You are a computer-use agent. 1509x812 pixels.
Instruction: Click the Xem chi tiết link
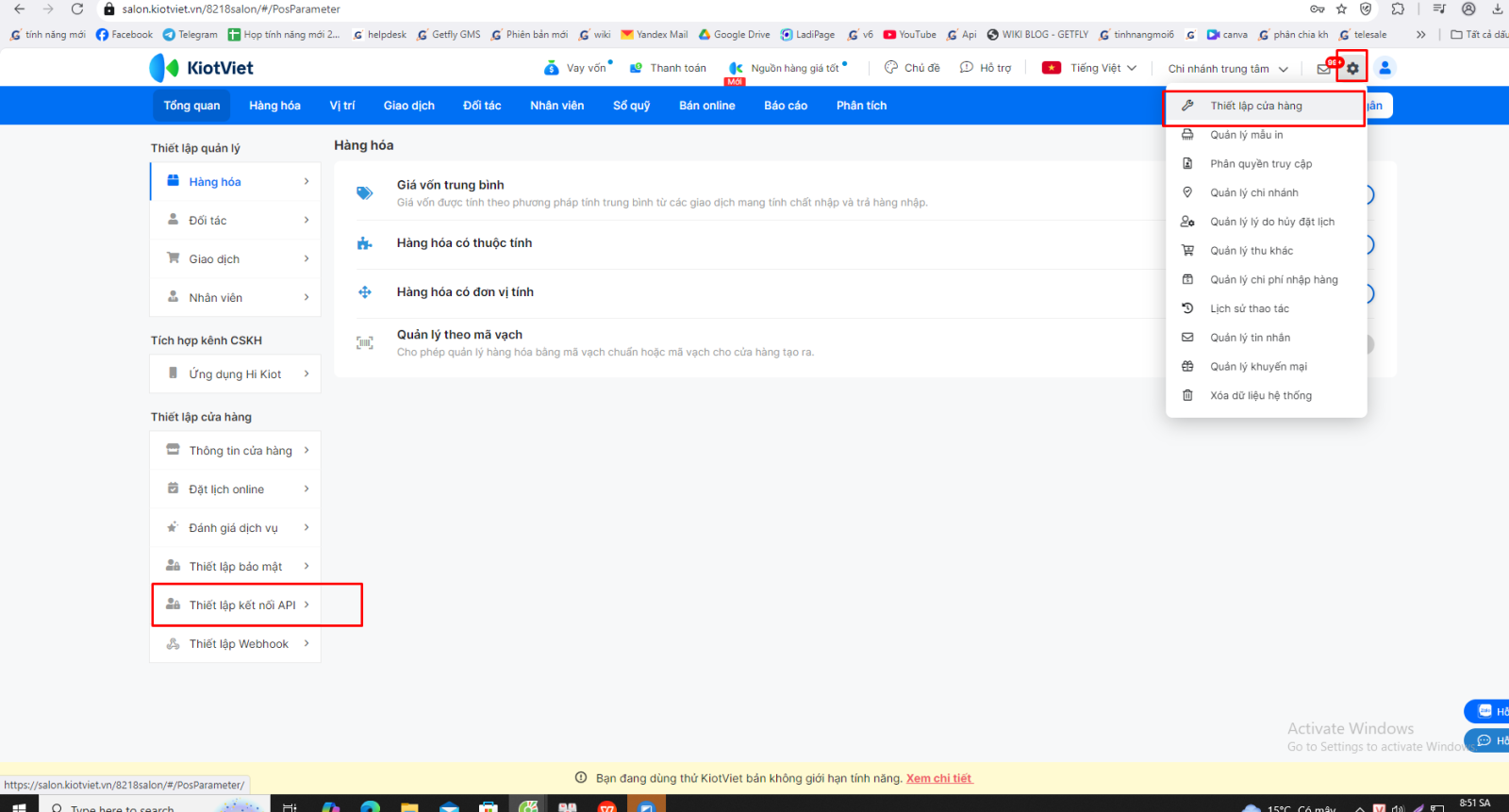939,779
